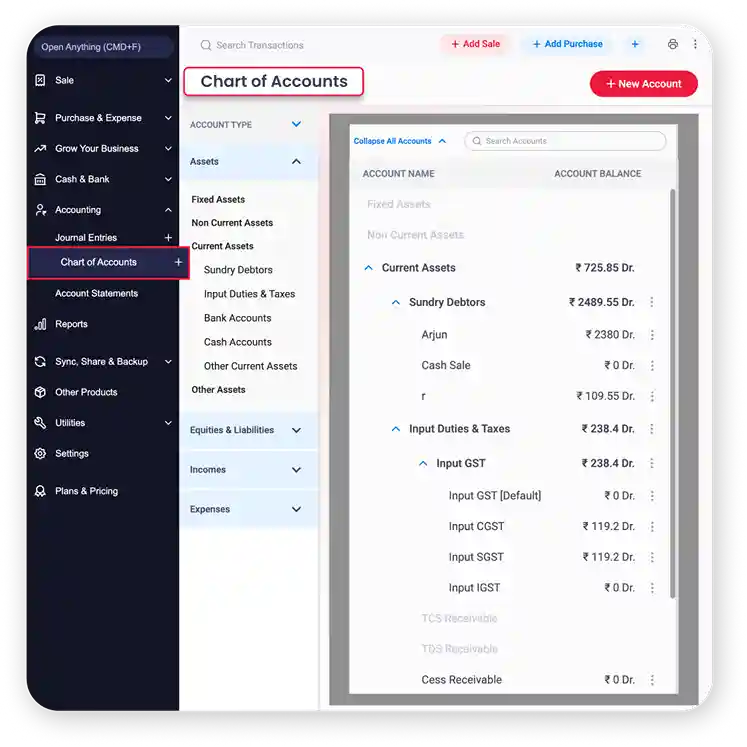Click the Cash & Bank icon

coord(40,179)
